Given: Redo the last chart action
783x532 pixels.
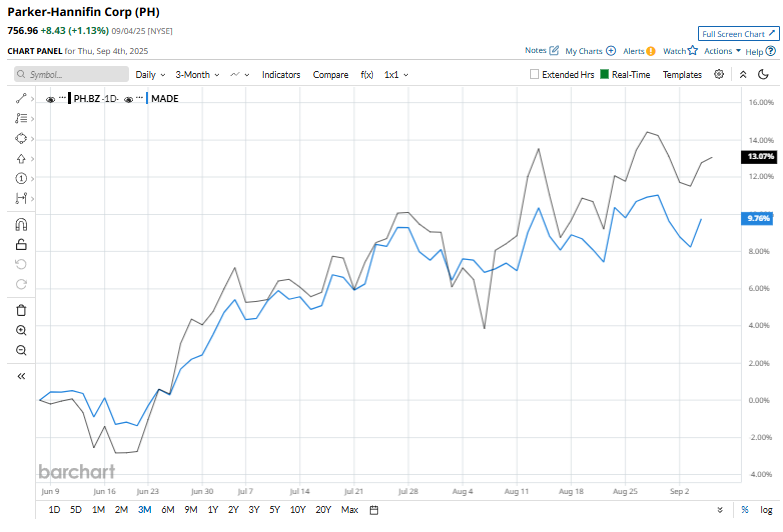Looking at the screenshot, I should point(21,284).
